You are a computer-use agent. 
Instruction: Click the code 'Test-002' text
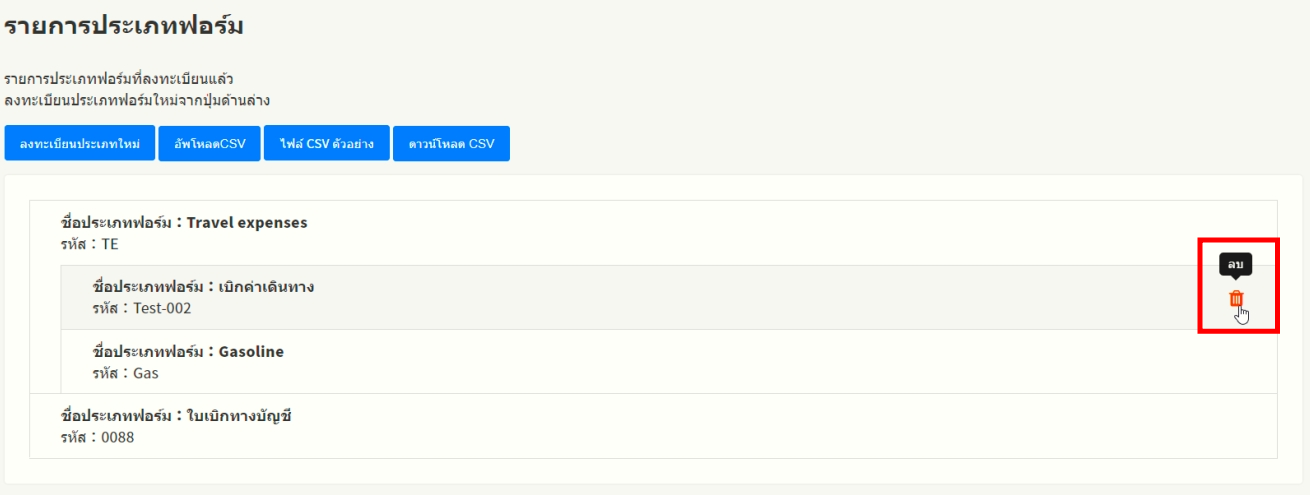[x=162, y=308]
